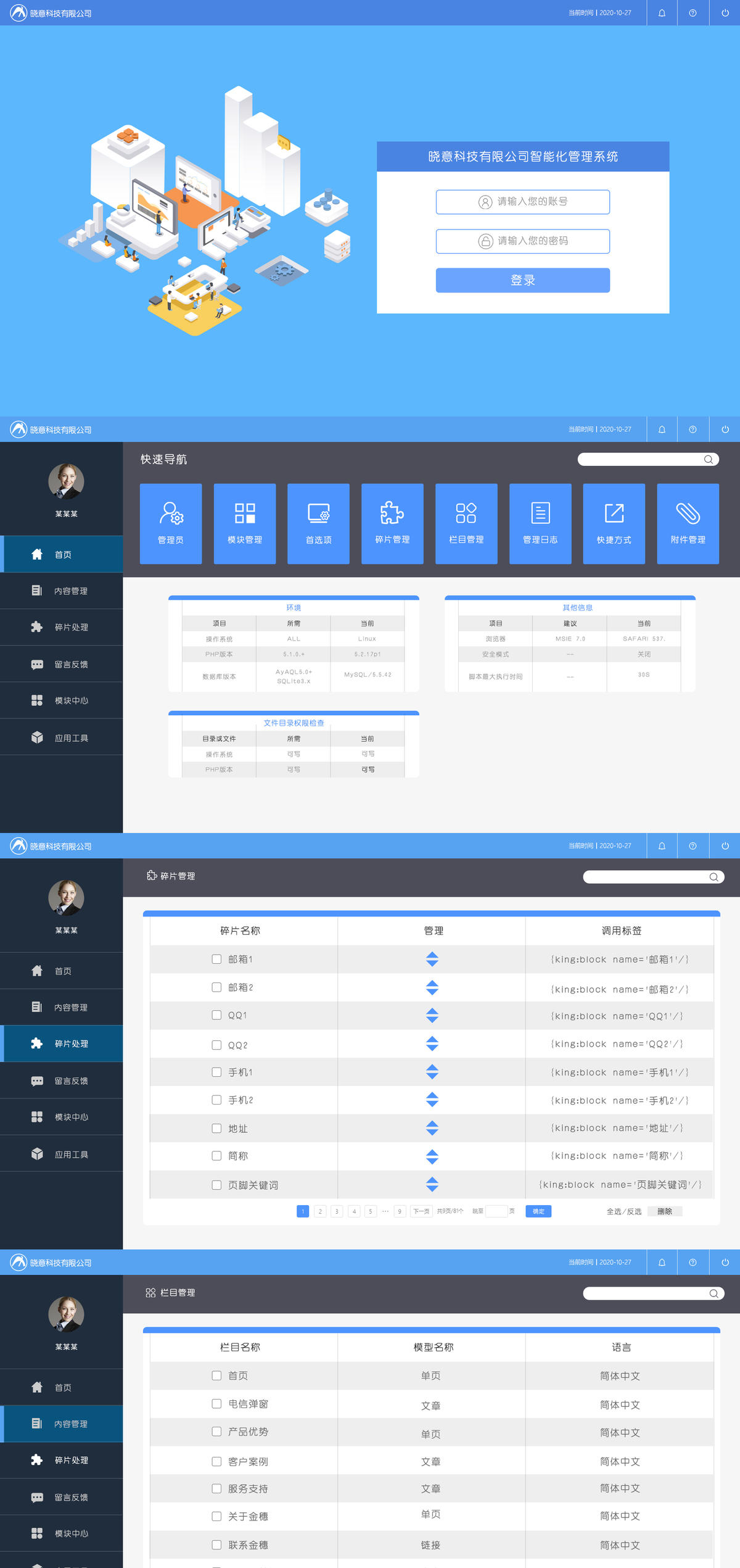Check the 邮箱1 checkbox
The height and width of the screenshot is (1568, 740).
pos(216,959)
